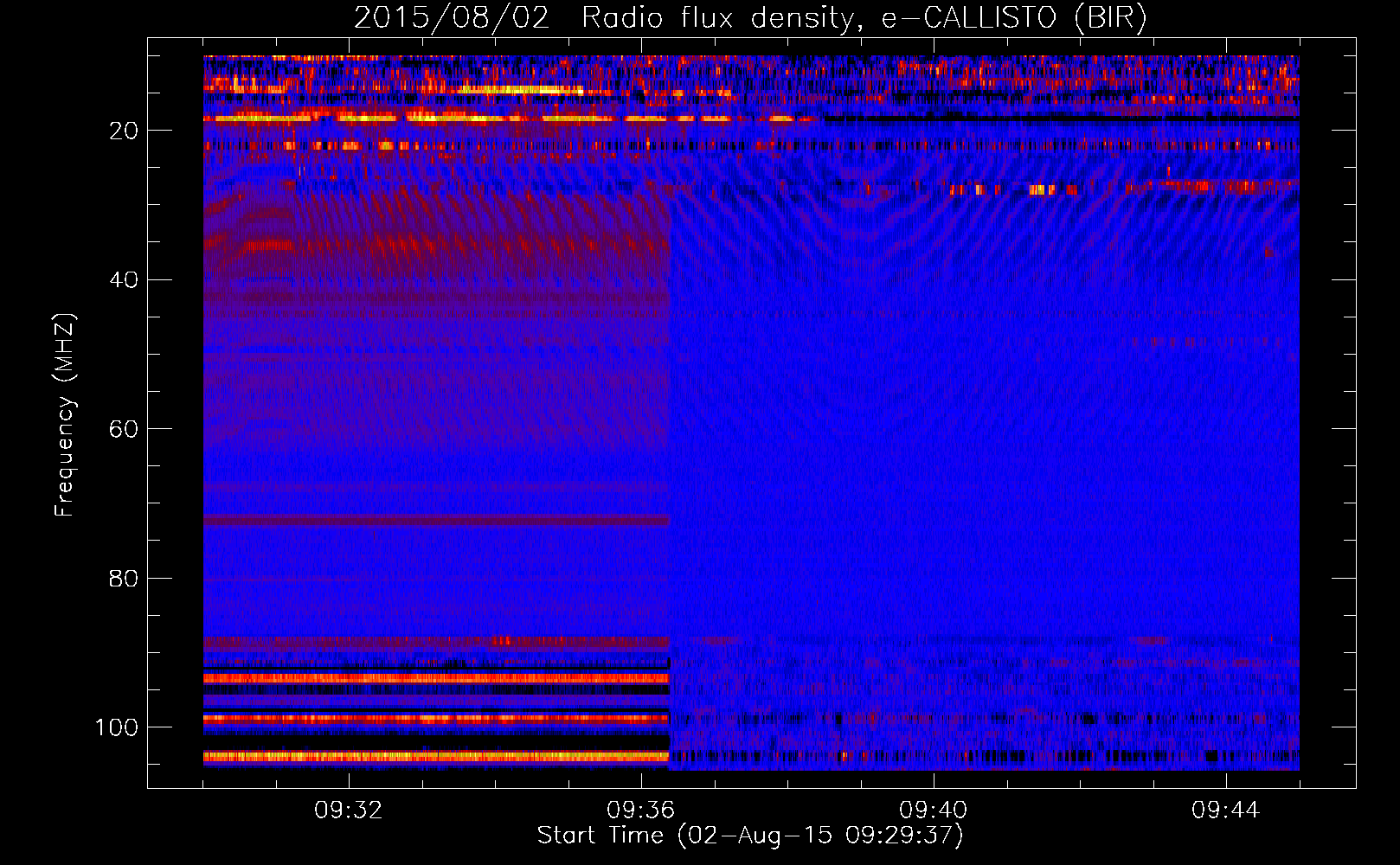Image resolution: width=1400 pixels, height=865 pixels.
Task: Select the 09:32 time tick label
Action: 348,811
